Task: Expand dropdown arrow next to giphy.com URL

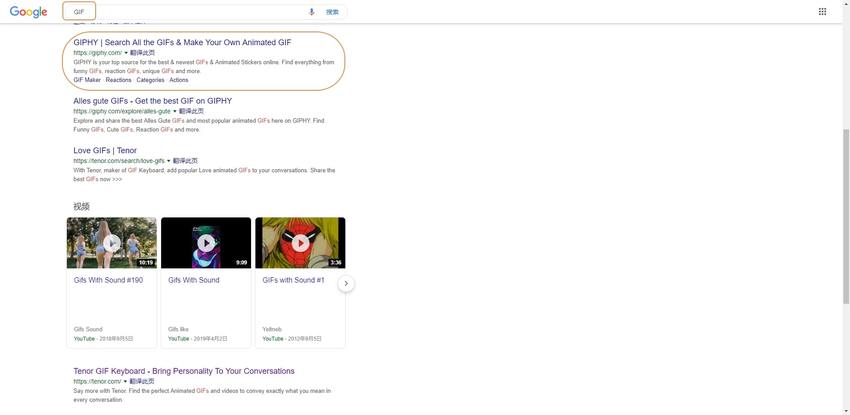Action: pos(126,53)
